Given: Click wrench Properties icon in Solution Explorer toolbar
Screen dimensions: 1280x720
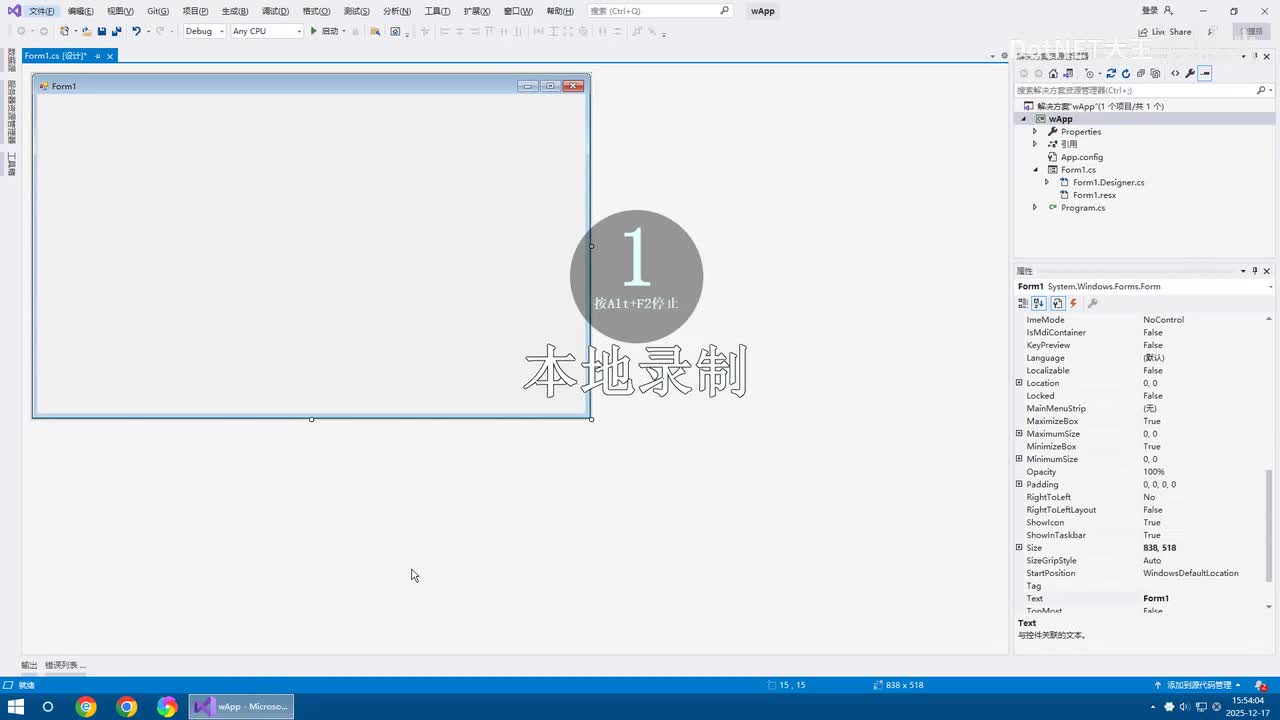Looking at the screenshot, I should (x=1190, y=73).
